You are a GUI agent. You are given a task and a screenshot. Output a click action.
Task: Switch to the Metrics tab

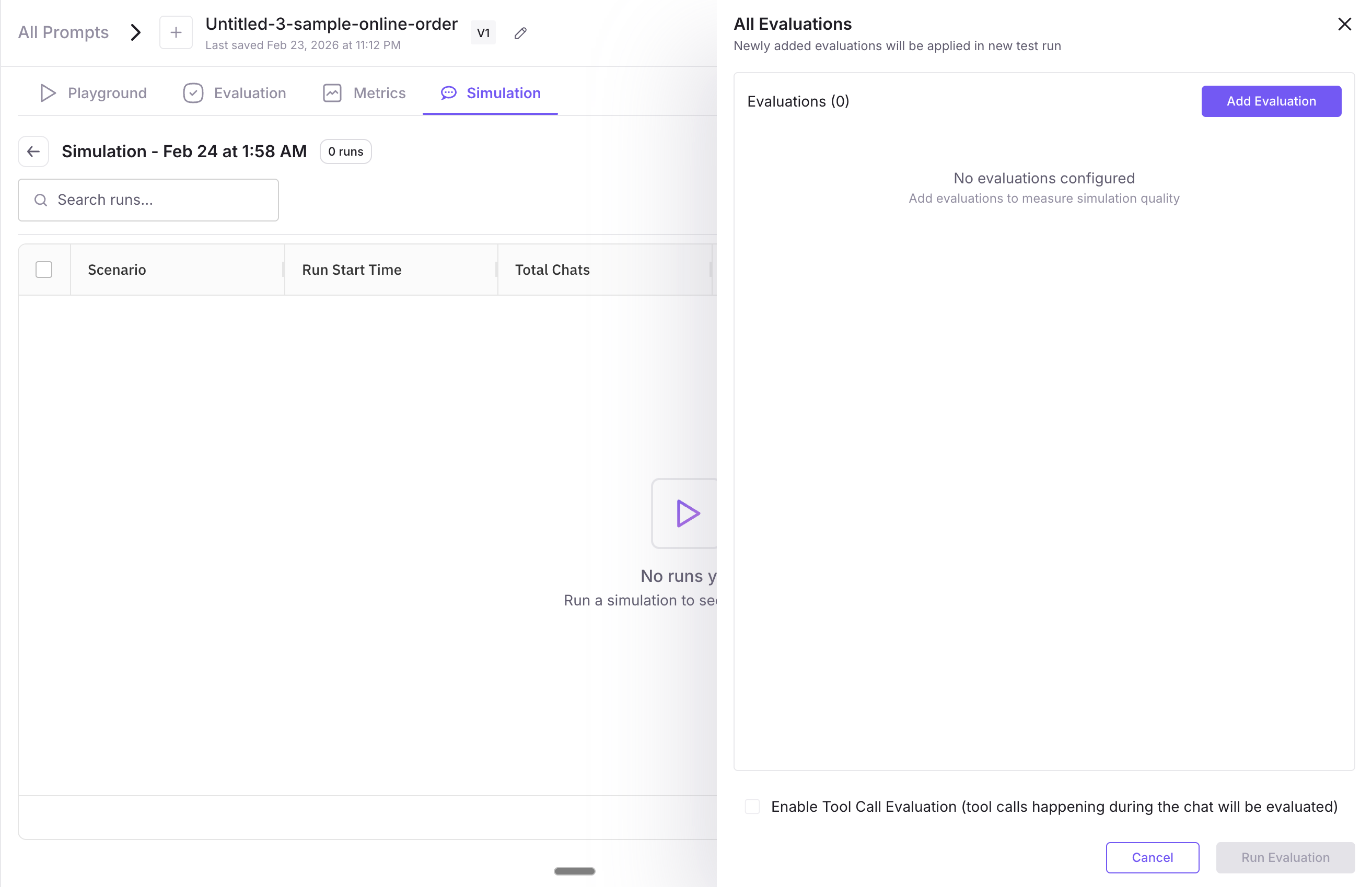pyautogui.click(x=379, y=94)
